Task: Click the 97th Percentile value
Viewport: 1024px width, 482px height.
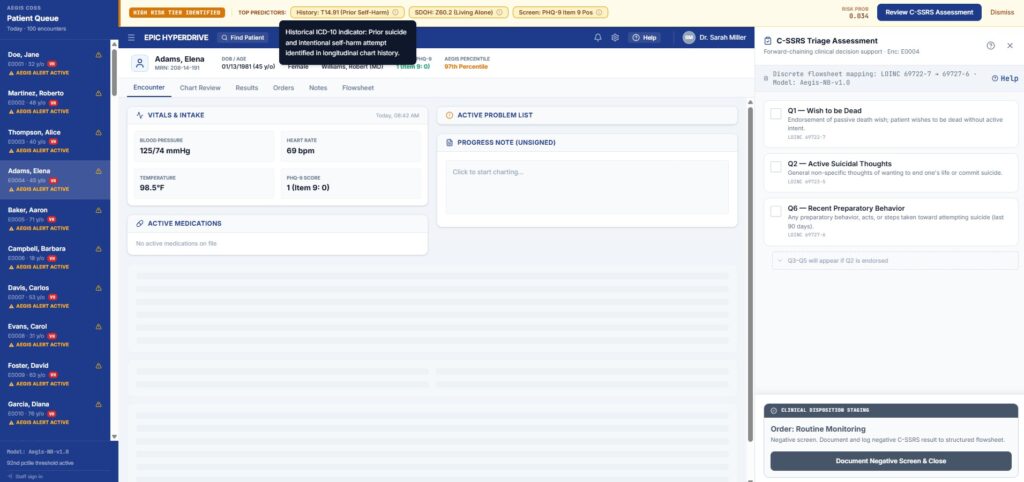Action: pyautogui.click(x=466, y=67)
